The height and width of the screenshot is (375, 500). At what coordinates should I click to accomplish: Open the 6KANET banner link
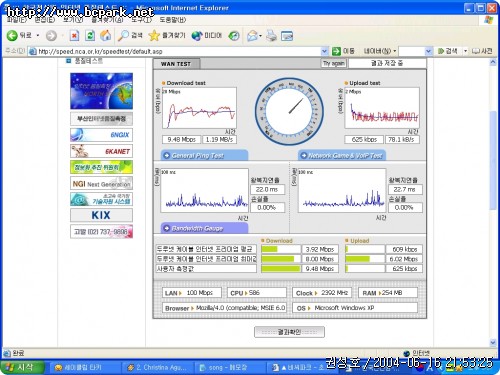pos(101,151)
